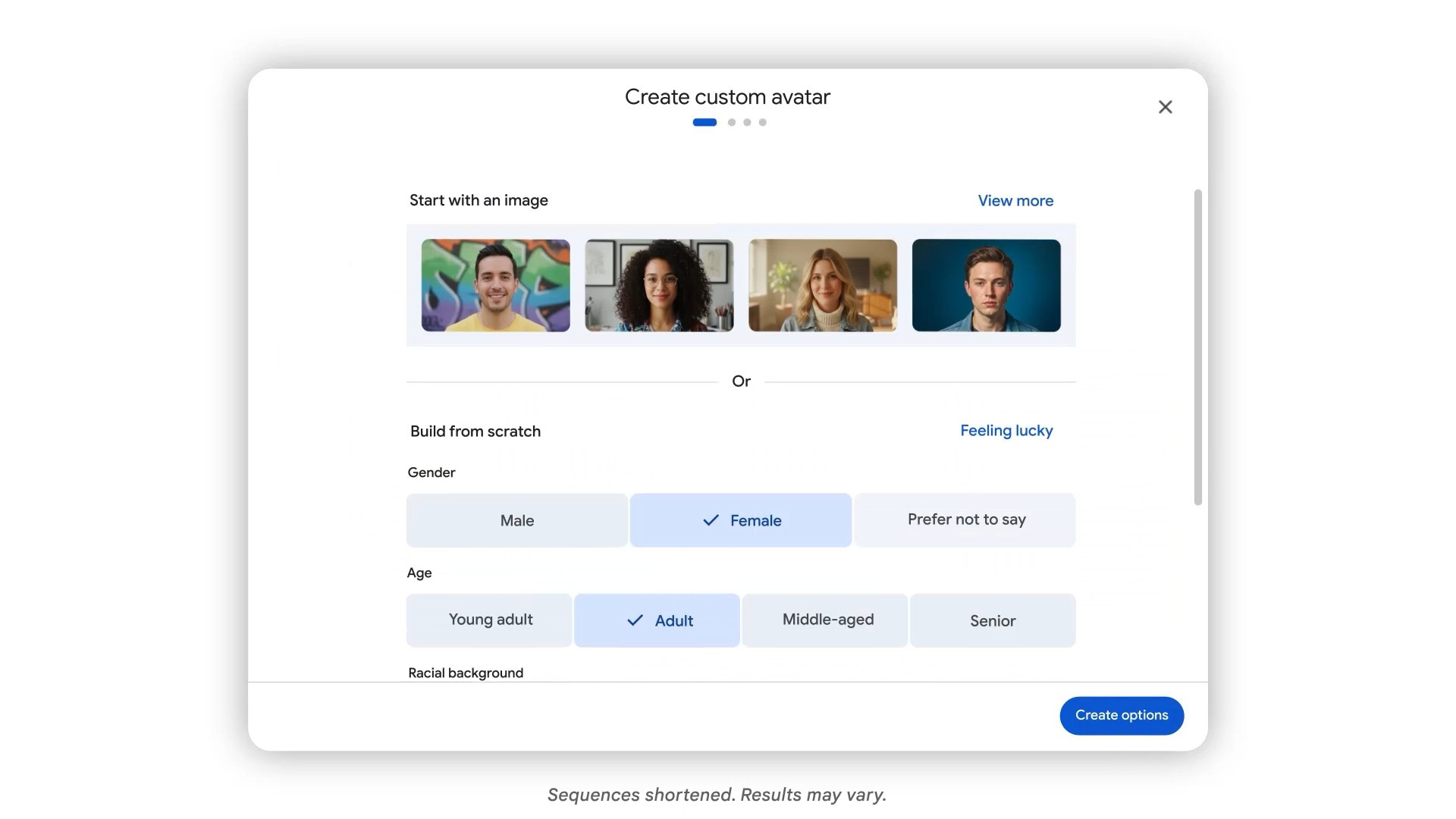1456x819 pixels.
Task: Click the checkmark inside the Adult button
Action: pyautogui.click(x=634, y=620)
